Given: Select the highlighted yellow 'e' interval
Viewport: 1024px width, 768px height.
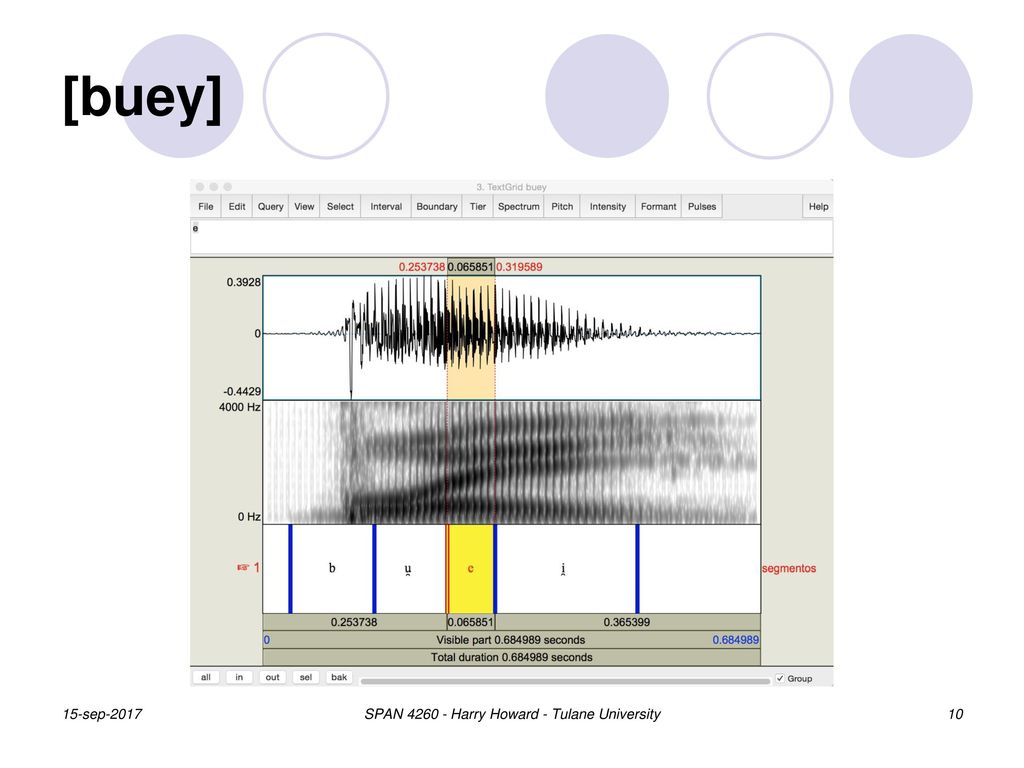Looking at the screenshot, I should 470,568.
